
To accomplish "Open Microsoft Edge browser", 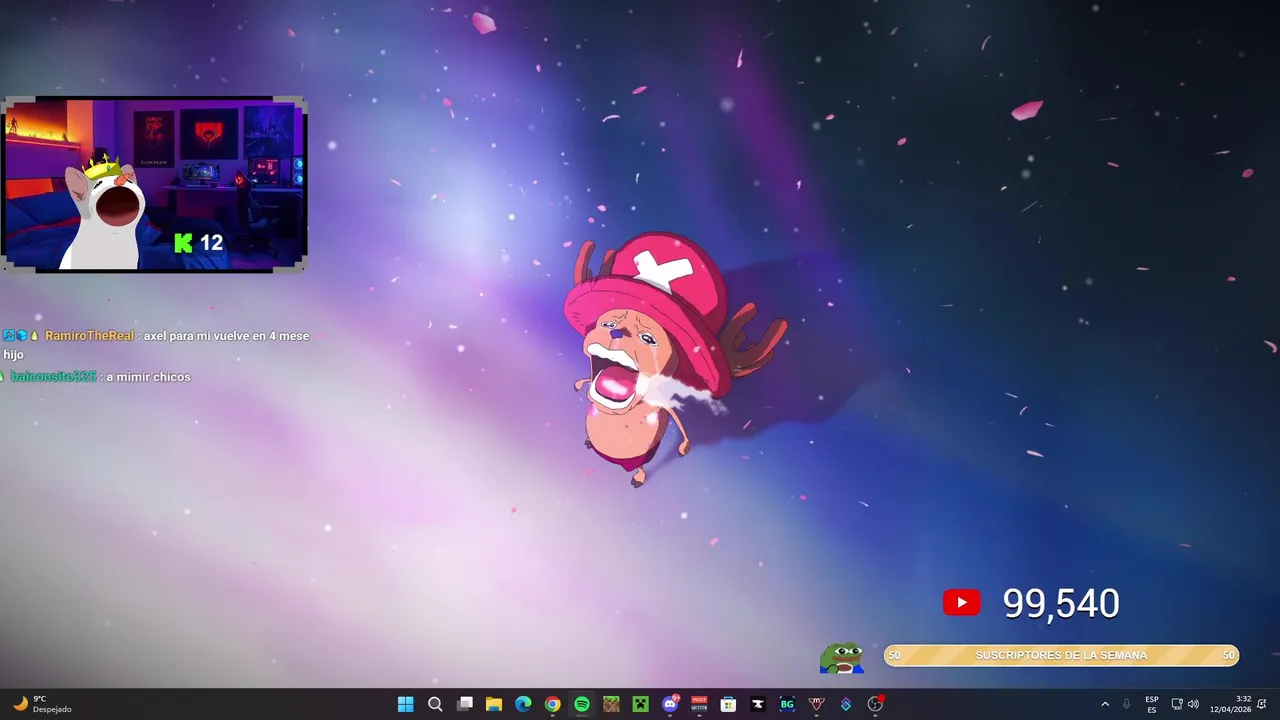I will click(523, 704).
